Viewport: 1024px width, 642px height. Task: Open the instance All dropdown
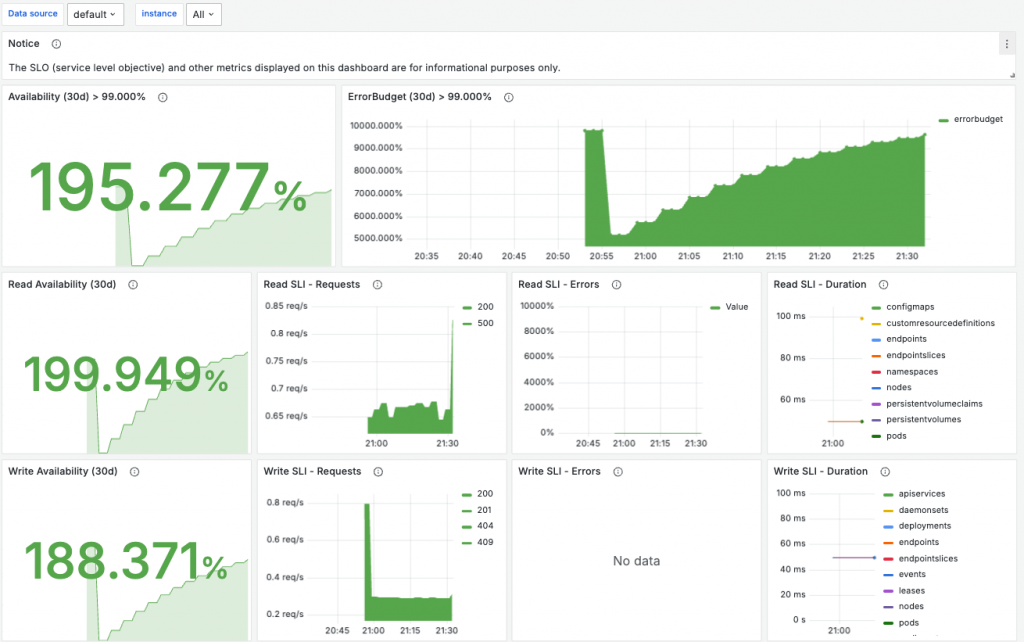(204, 14)
